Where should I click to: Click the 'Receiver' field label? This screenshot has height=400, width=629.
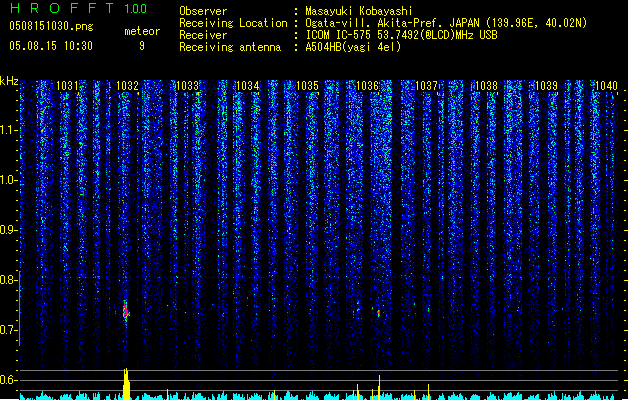tap(203, 35)
